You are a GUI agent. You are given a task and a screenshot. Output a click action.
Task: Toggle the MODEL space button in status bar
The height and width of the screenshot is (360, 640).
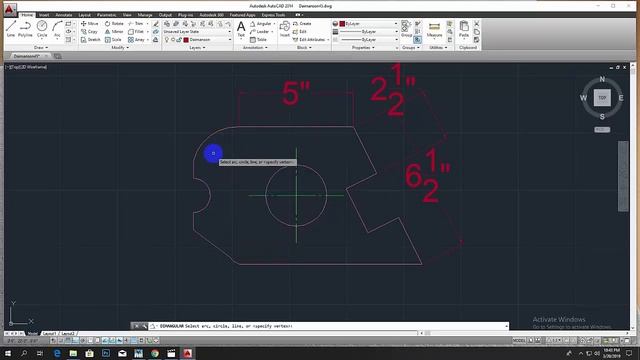coord(519,340)
